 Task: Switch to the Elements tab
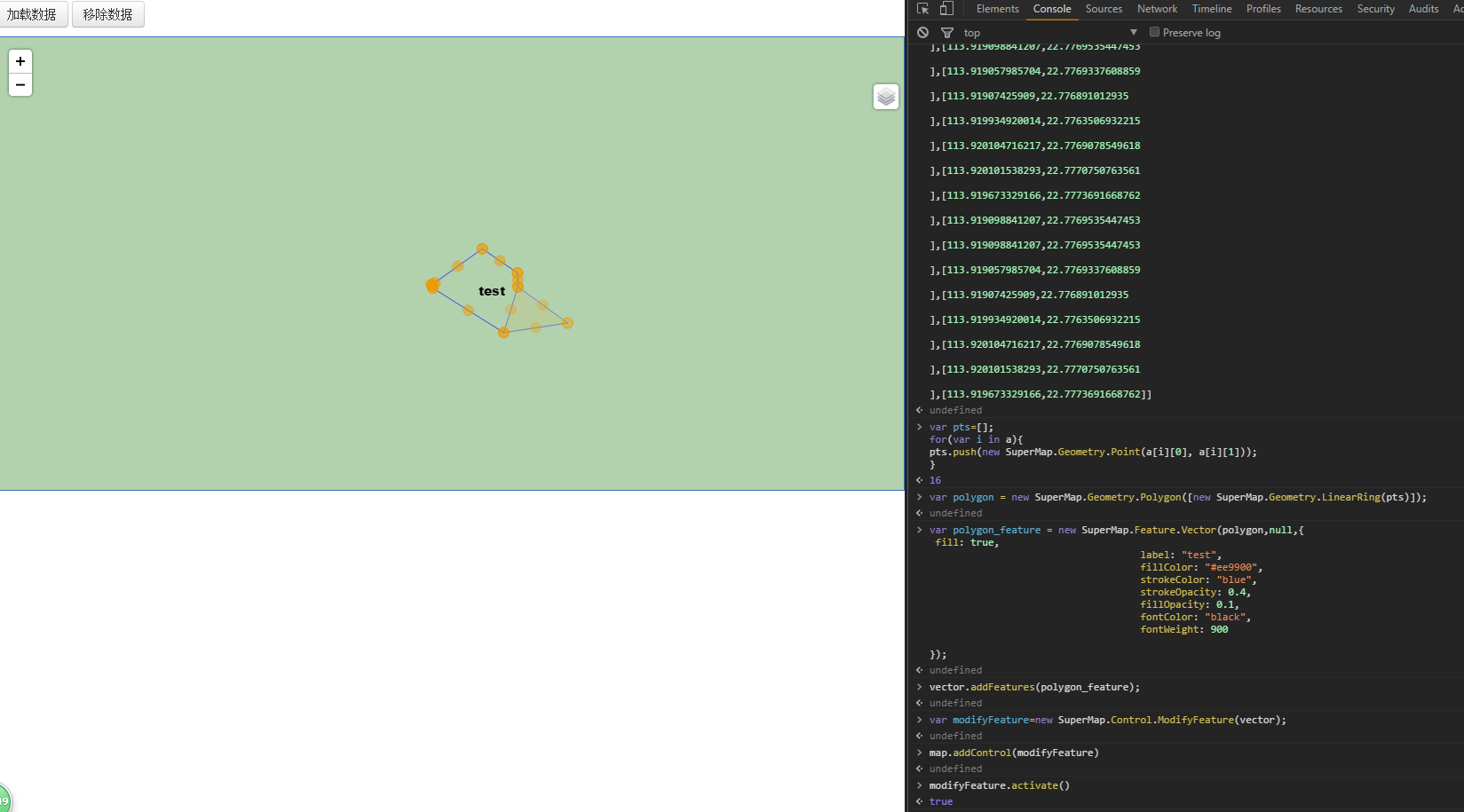click(997, 9)
